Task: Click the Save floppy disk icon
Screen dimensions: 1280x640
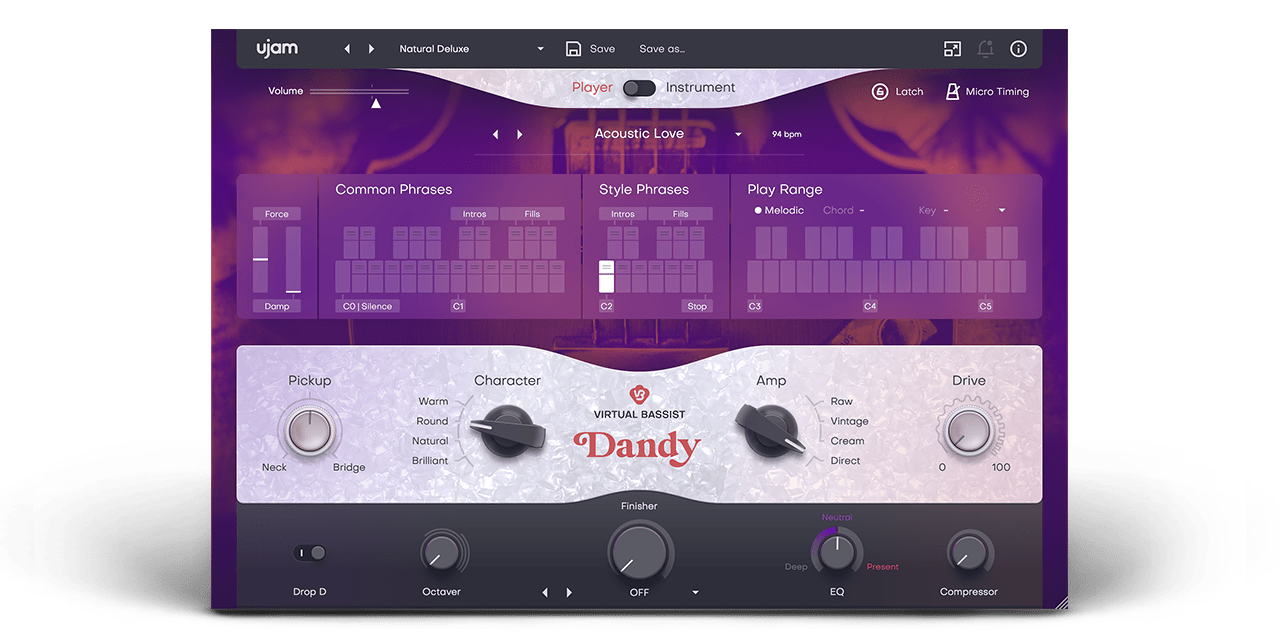Action: point(573,49)
